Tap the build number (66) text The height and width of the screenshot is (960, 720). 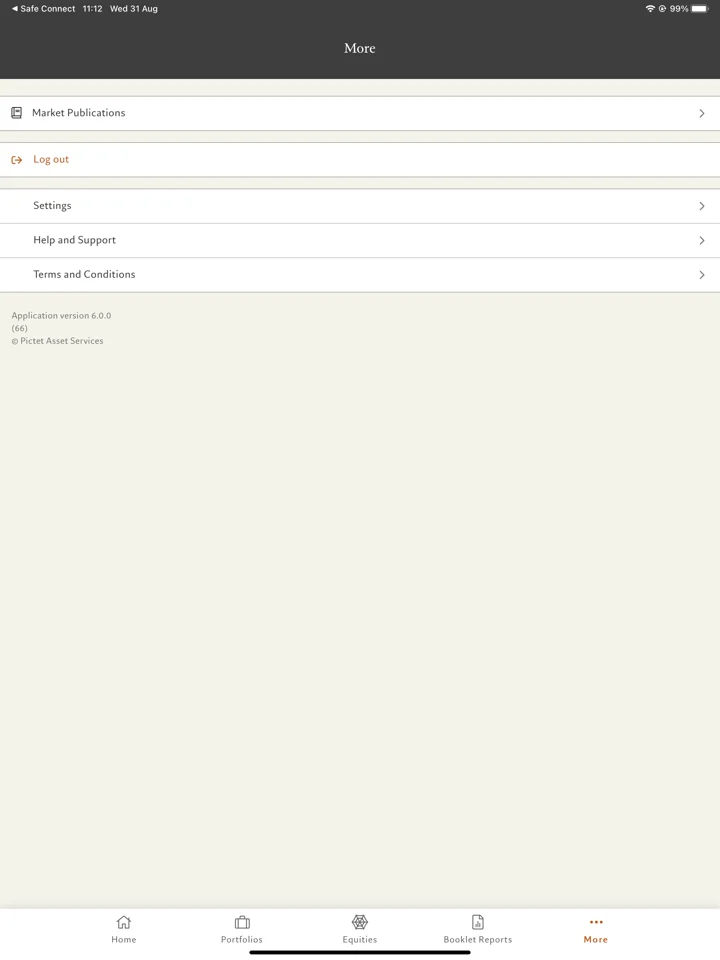pos(20,328)
